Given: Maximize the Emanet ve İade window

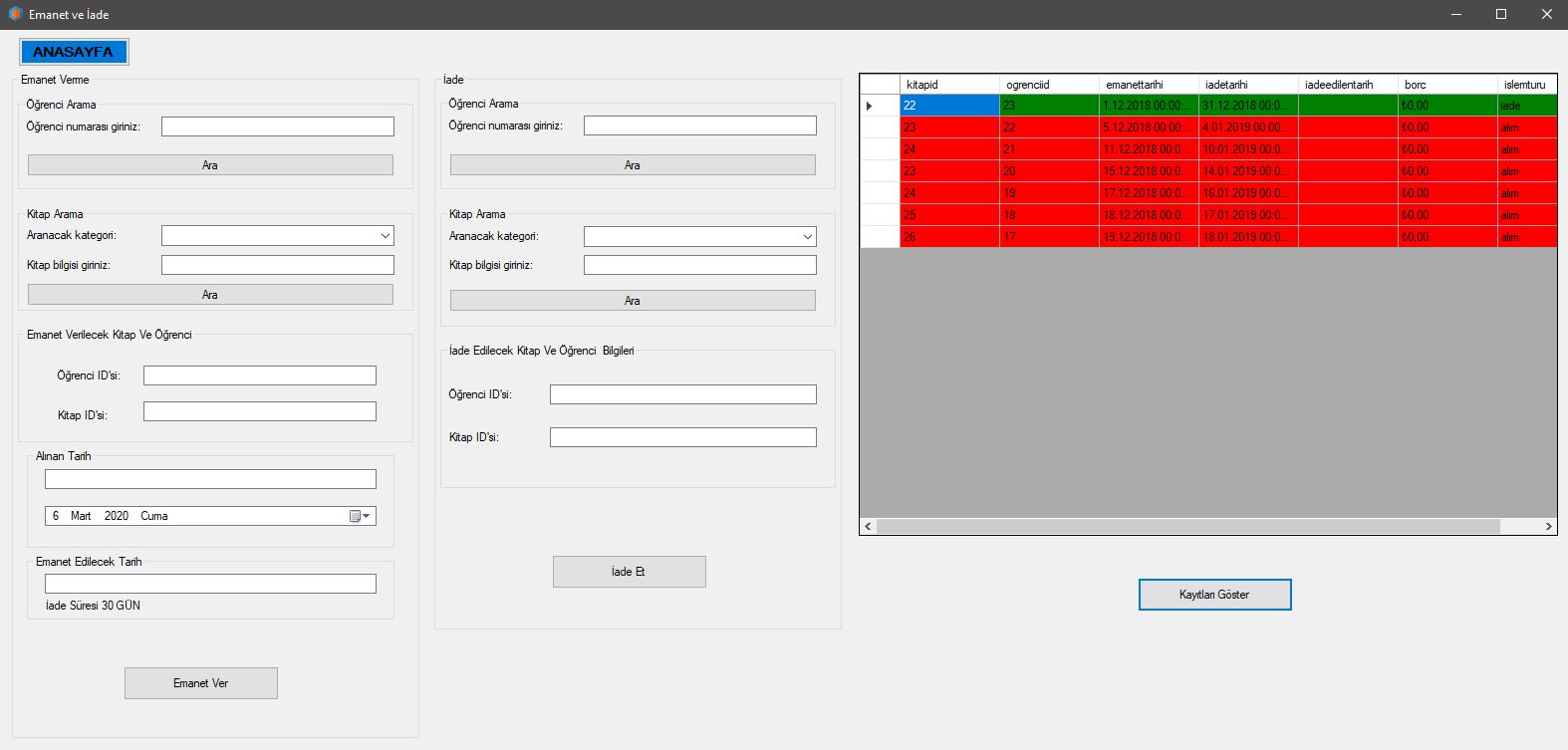Looking at the screenshot, I should [1501, 14].
